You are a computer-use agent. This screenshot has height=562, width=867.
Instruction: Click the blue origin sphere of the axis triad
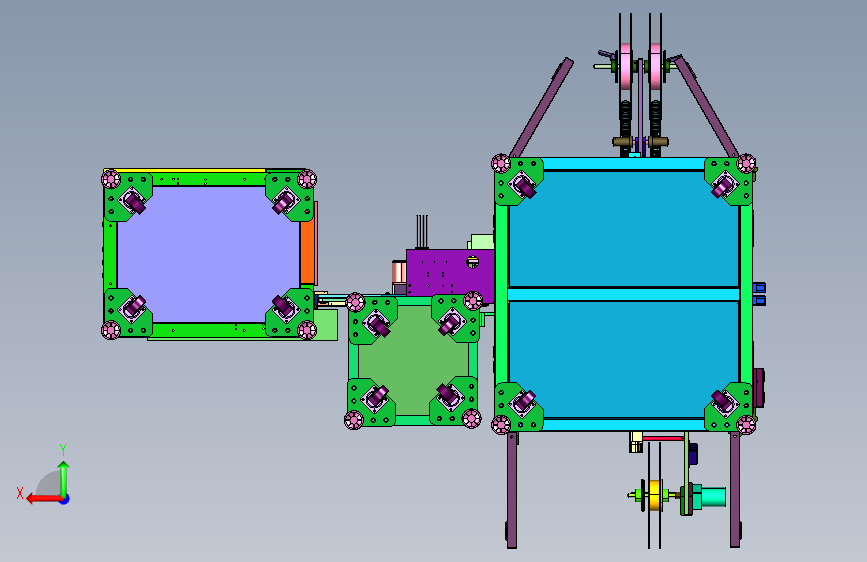64,499
